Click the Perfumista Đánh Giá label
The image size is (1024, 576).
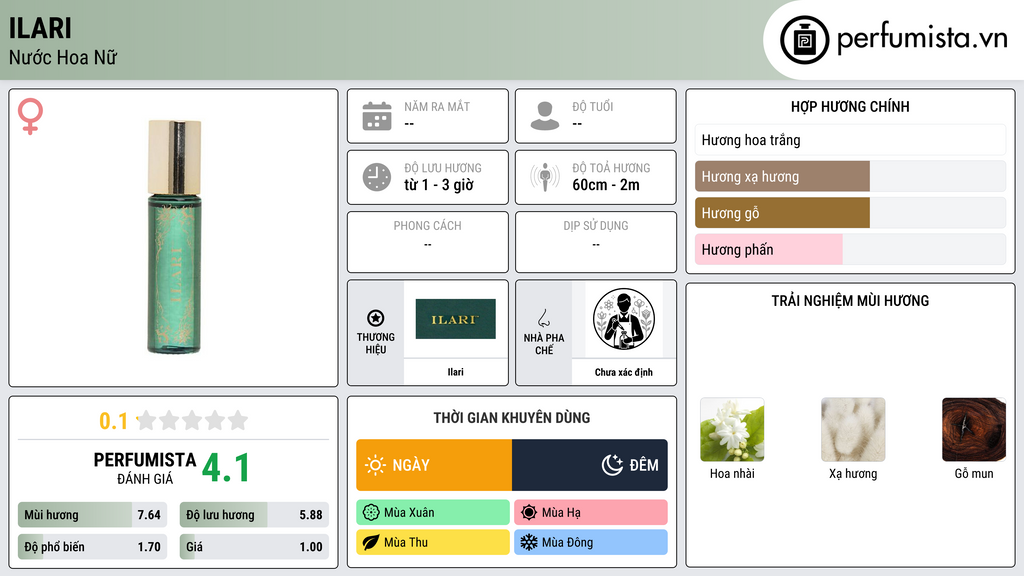coord(145,468)
